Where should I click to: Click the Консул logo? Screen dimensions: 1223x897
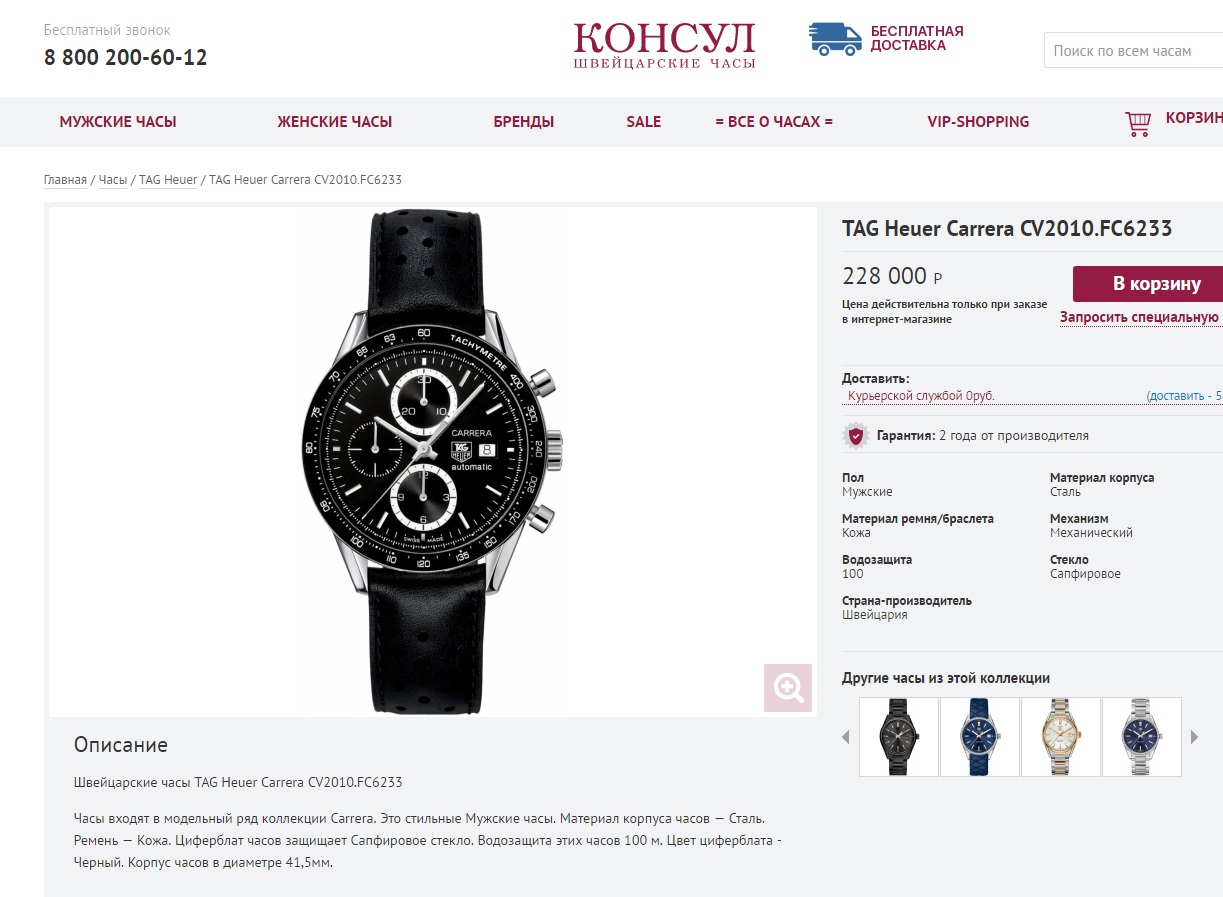tap(665, 45)
